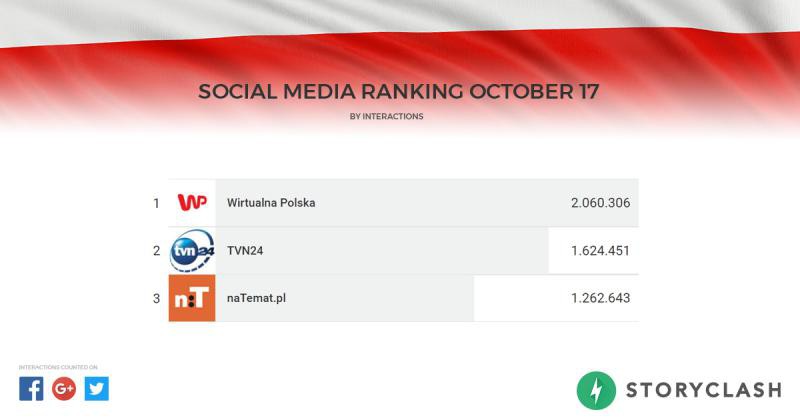800x420 pixels.
Task: Click the Storyclash lightning bolt icon
Action: click(596, 390)
